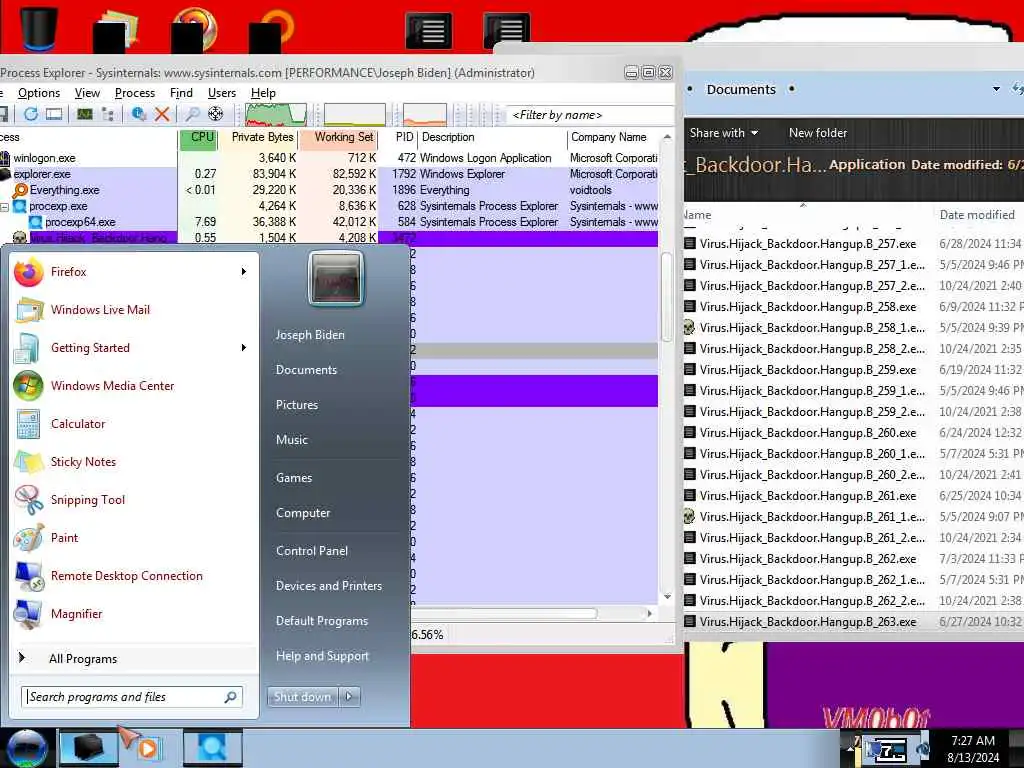Click the commit history mini graph in toolbar

(x=355, y=114)
